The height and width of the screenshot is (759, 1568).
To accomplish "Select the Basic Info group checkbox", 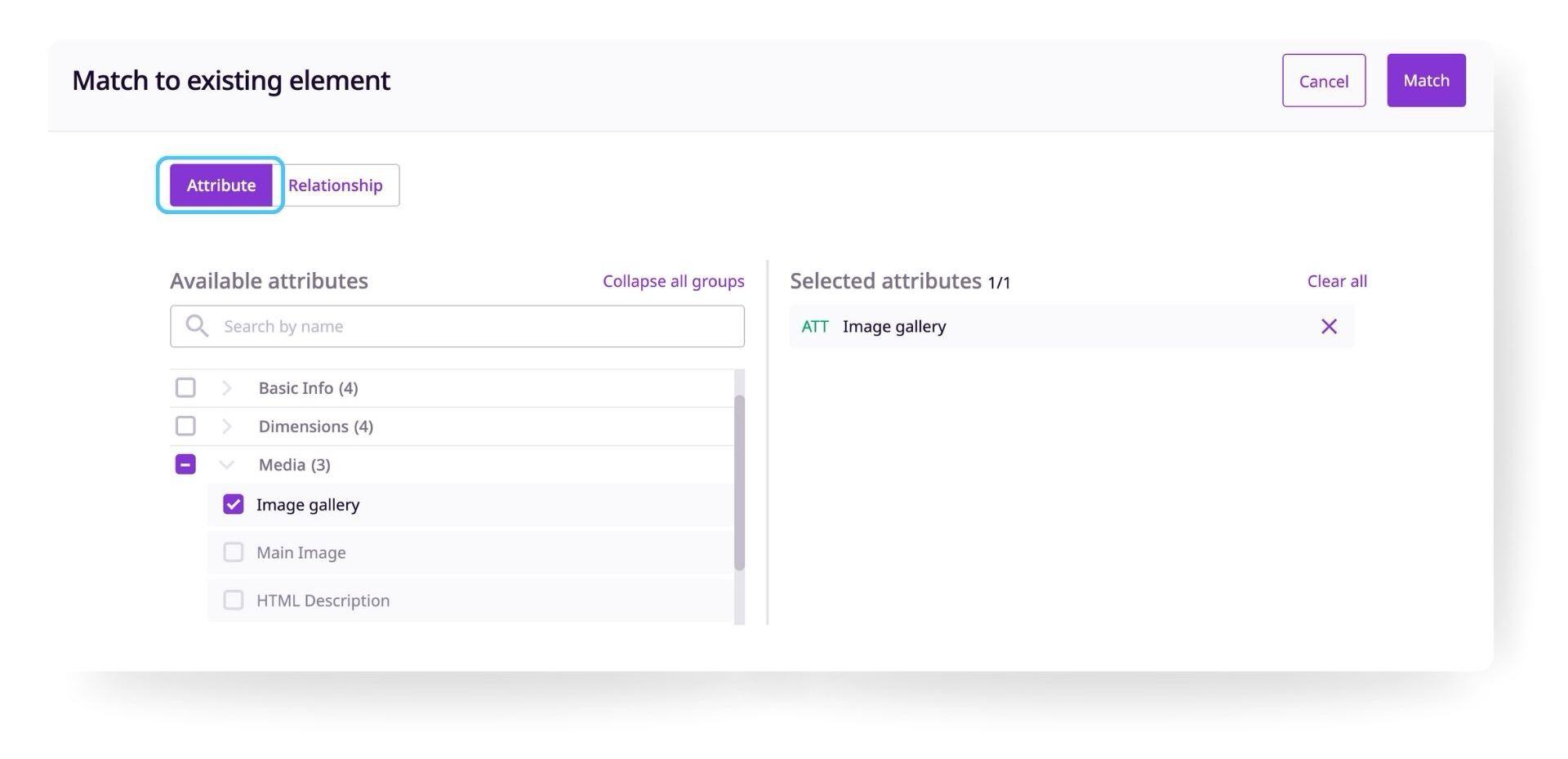I will 185,387.
